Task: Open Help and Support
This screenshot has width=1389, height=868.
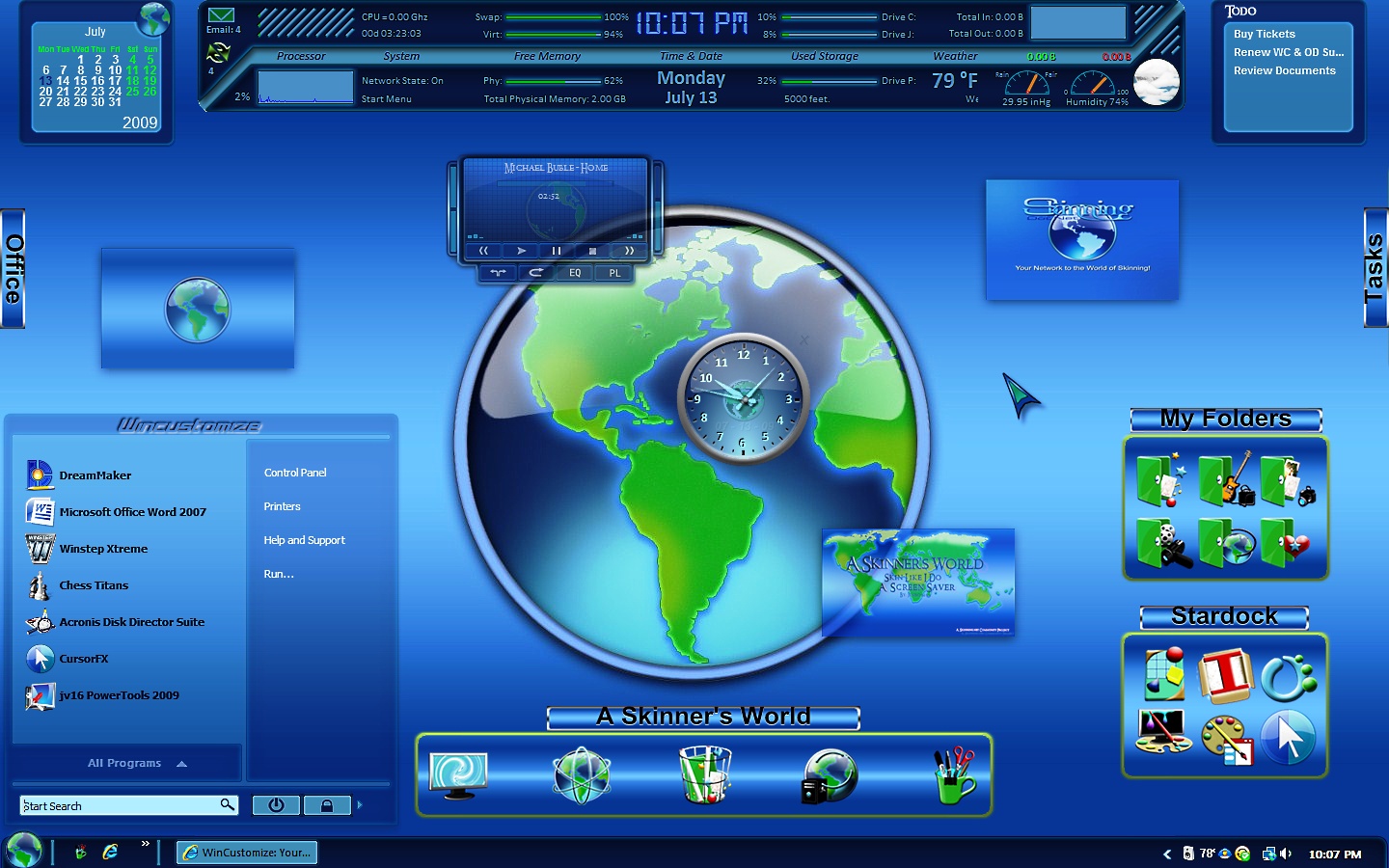Action: click(x=305, y=540)
